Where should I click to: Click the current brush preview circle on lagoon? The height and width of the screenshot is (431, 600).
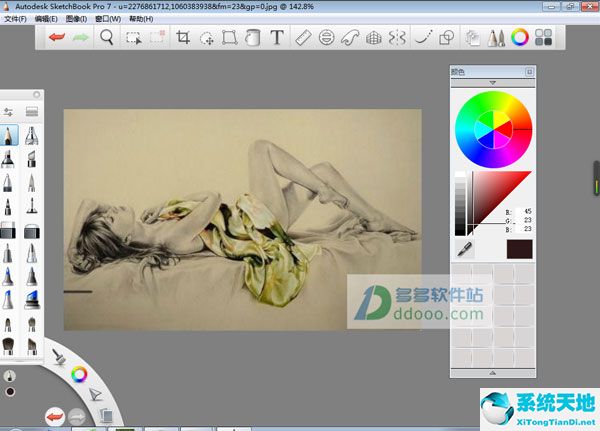(x=10, y=375)
